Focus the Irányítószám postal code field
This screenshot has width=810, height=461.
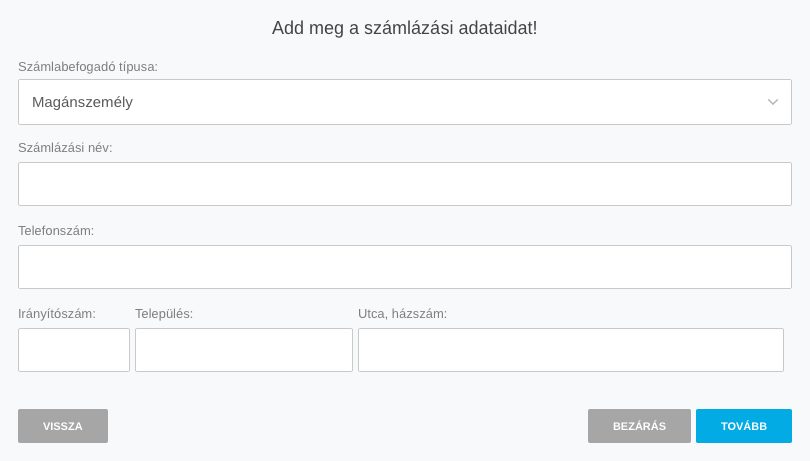[x=74, y=350]
